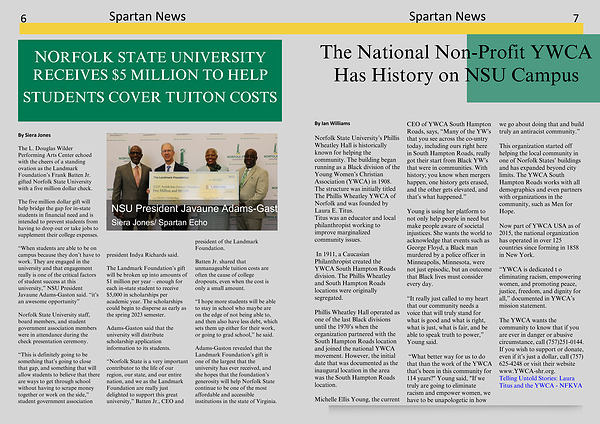Click page number 7

coord(576,18)
